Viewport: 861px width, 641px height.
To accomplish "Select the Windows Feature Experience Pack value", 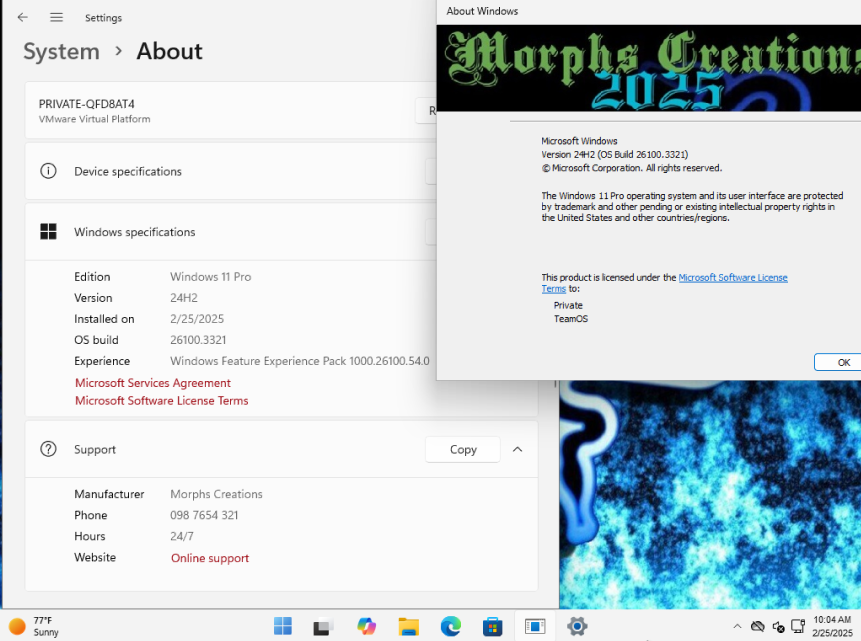I will click(x=300, y=361).
